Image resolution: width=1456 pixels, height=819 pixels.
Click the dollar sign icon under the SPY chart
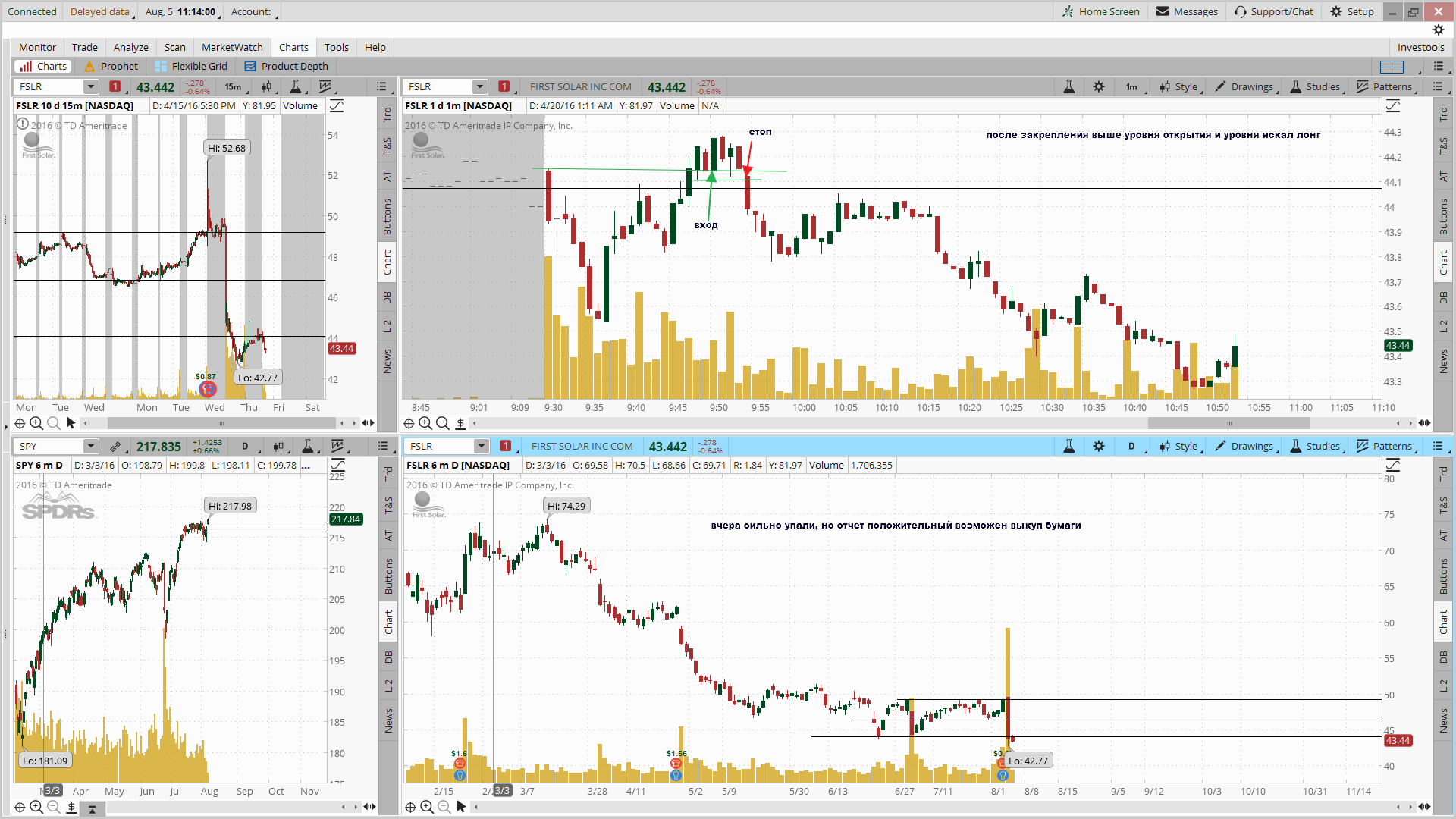click(71, 807)
